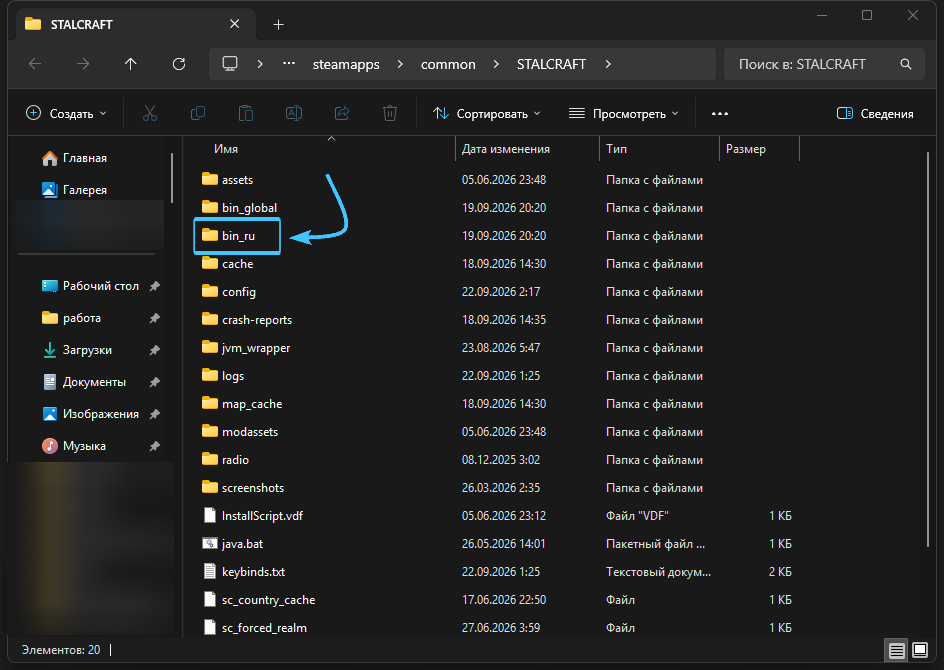This screenshot has height=670, width=944.
Task: Navigate to steamapps in the address bar
Action: 346,64
